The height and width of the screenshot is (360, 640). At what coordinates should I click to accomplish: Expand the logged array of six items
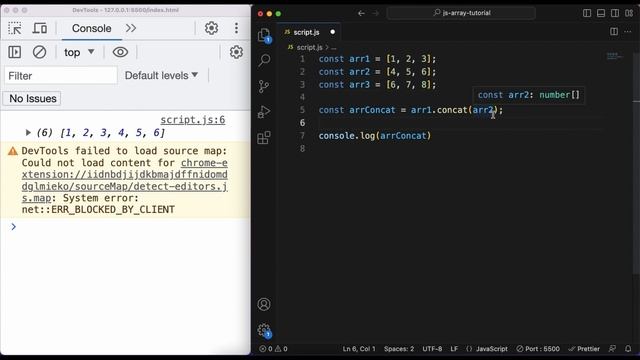28,133
